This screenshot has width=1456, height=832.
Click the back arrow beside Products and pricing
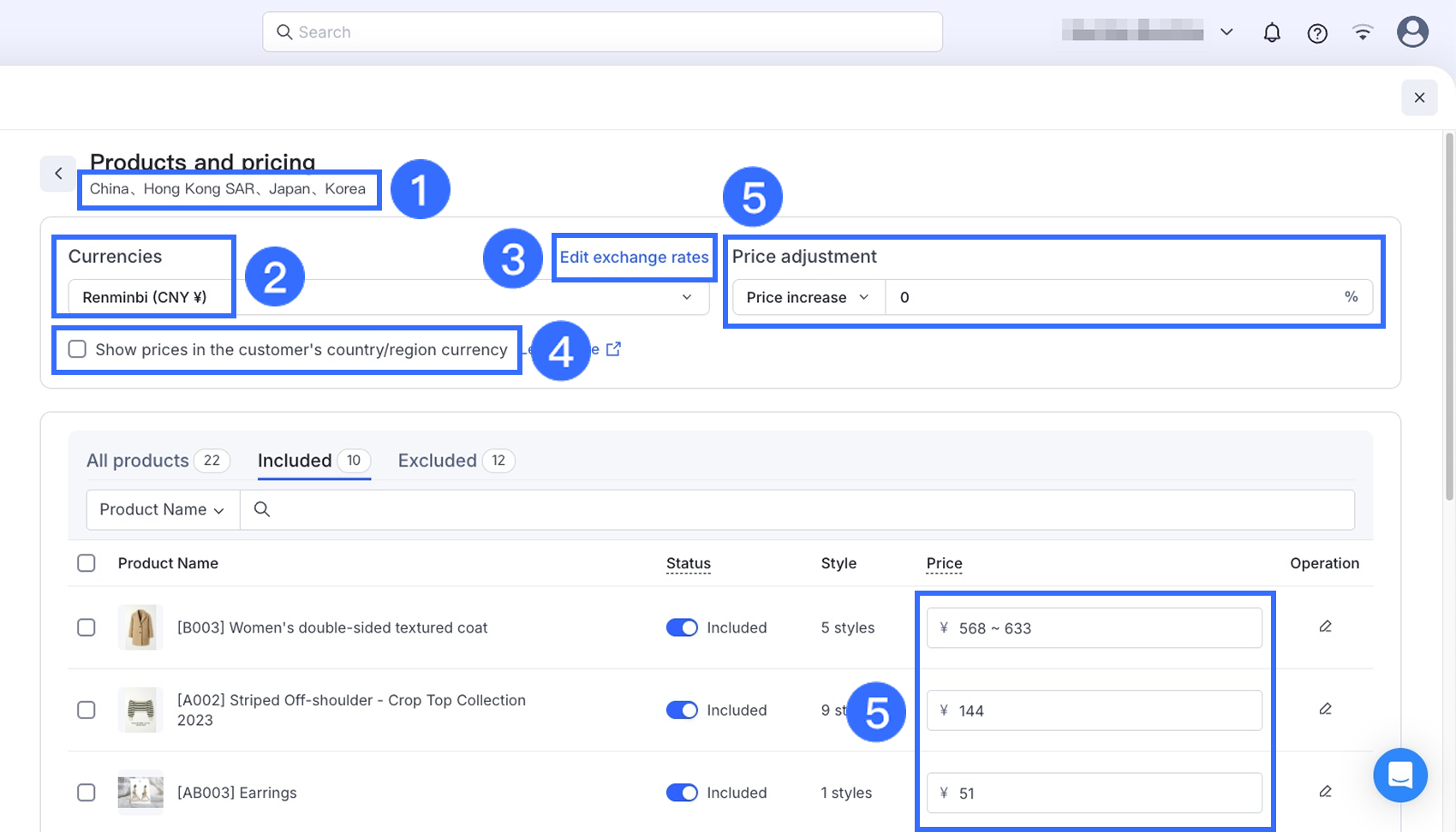pyautogui.click(x=58, y=174)
